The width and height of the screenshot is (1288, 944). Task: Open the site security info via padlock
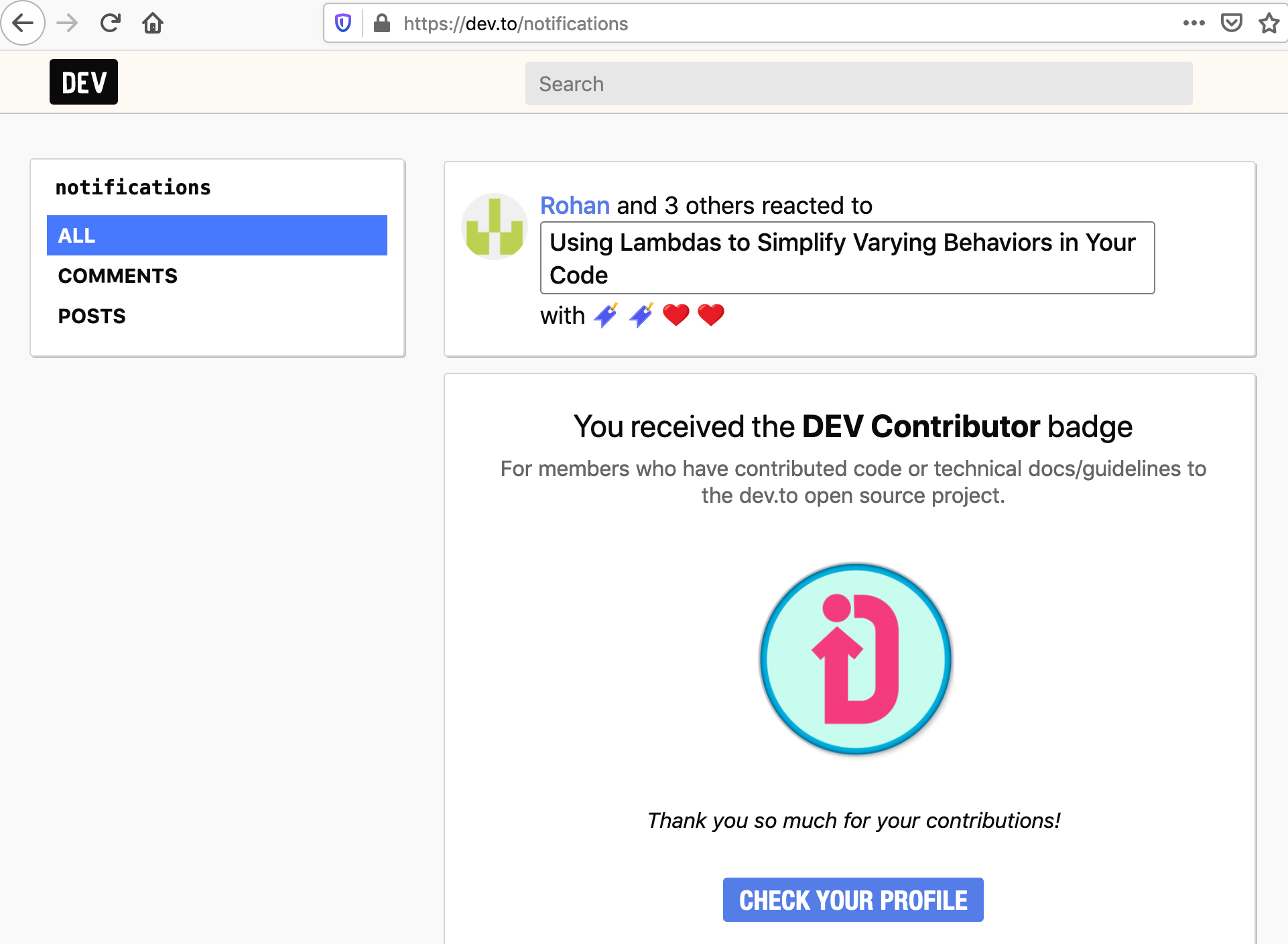coord(381,23)
